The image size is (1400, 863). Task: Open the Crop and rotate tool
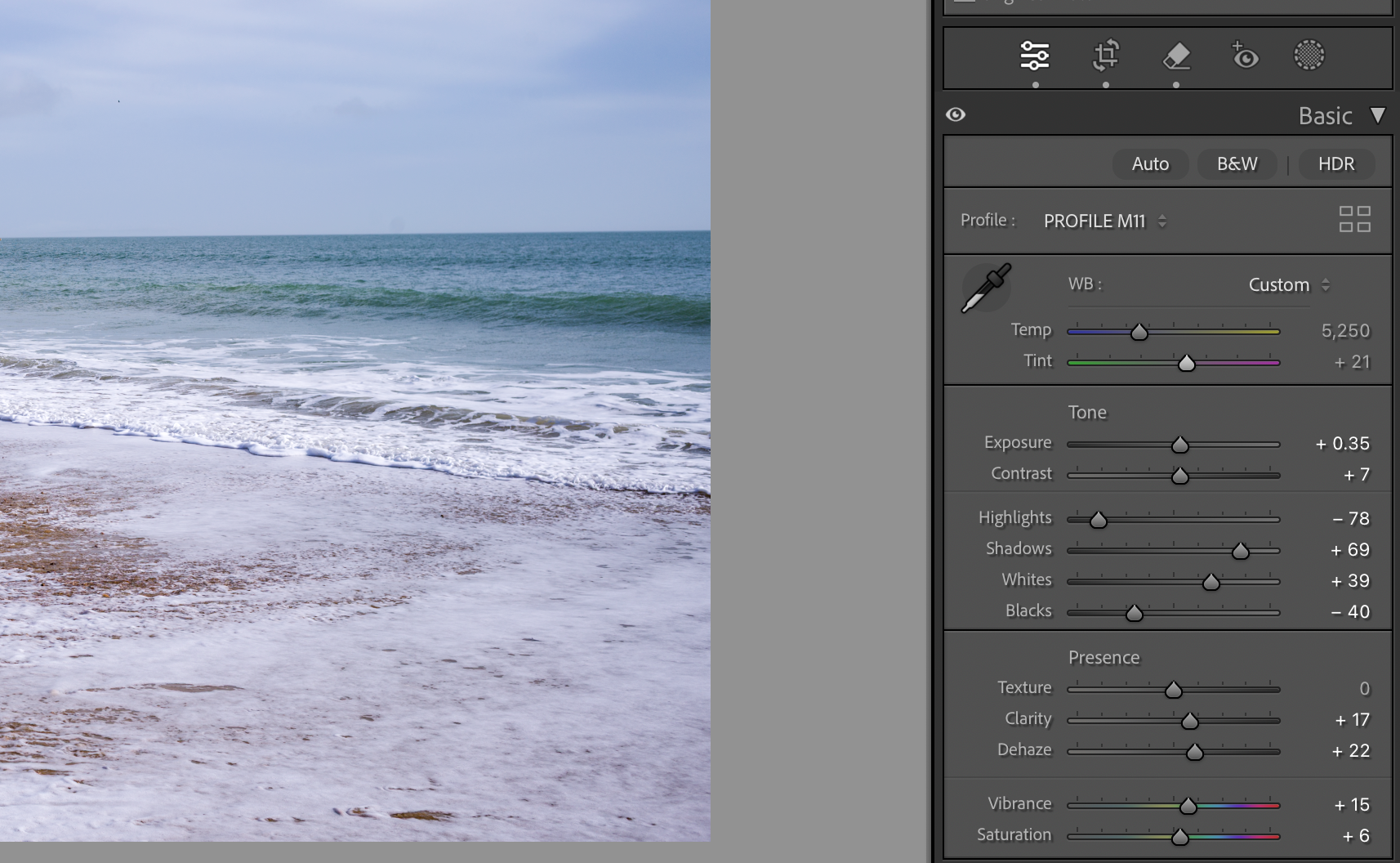click(1106, 56)
